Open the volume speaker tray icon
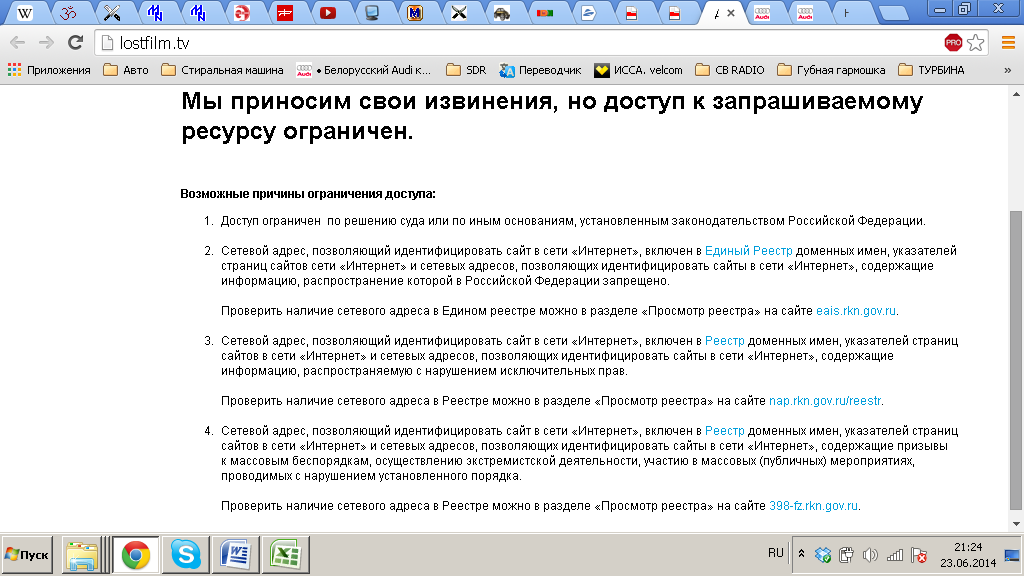The image size is (1024, 576). (x=870, y=555)
